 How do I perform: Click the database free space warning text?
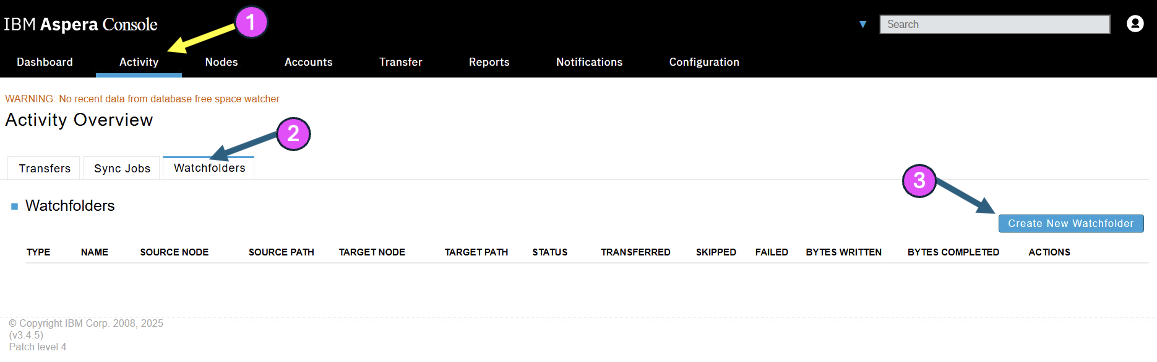tap(142, 98)
